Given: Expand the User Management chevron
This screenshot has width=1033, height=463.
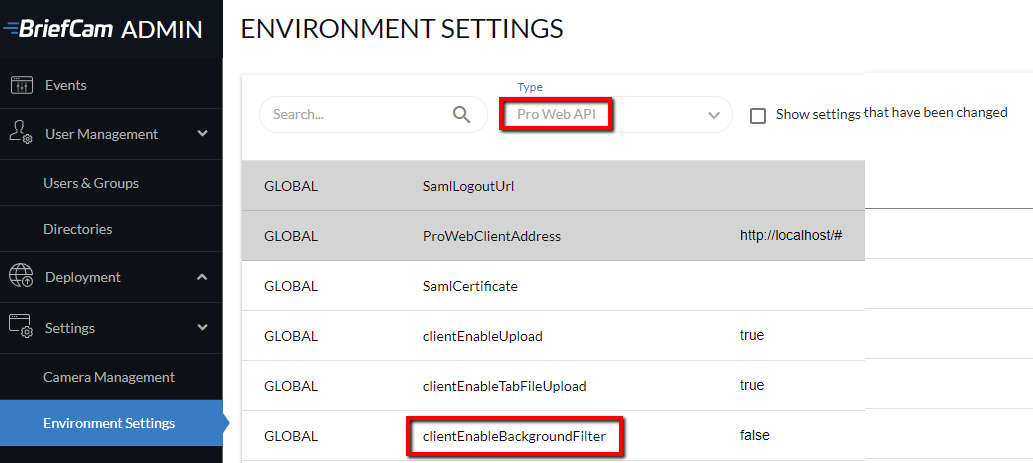Looking at the screenshot, I should (x=202, y=134).
